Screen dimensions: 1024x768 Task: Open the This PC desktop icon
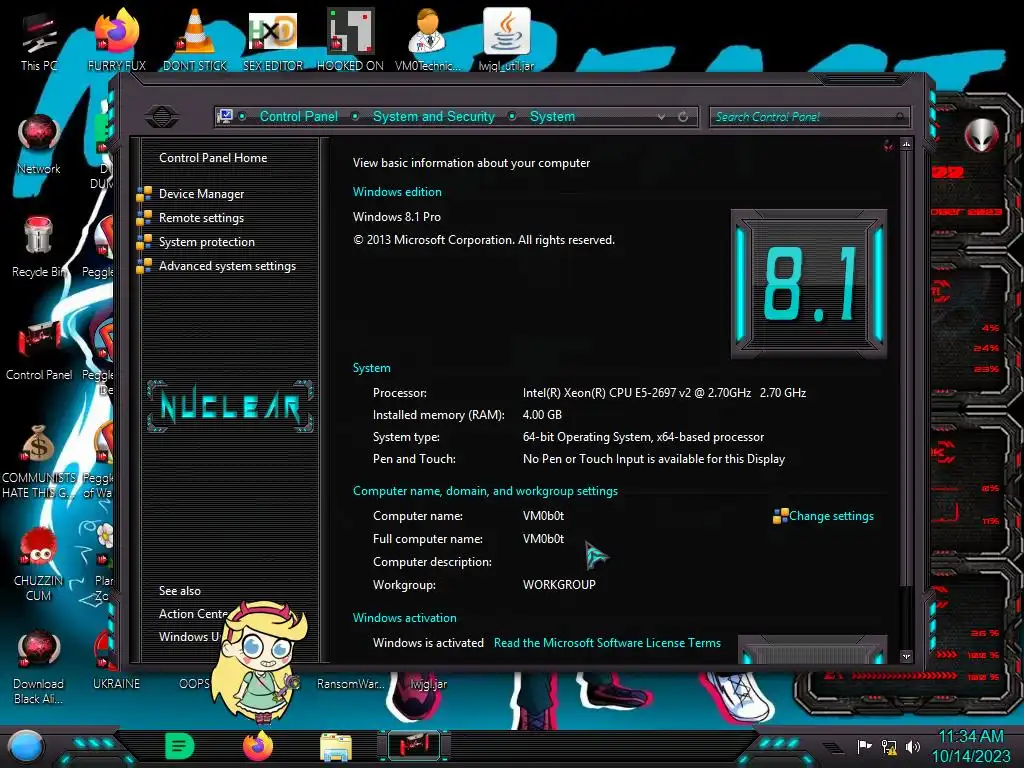[x=39, y=40]
